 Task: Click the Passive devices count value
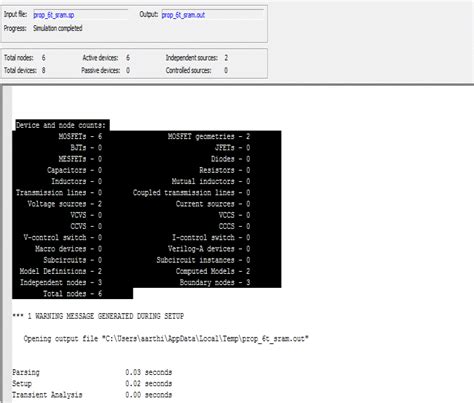(x=128, y=70)
